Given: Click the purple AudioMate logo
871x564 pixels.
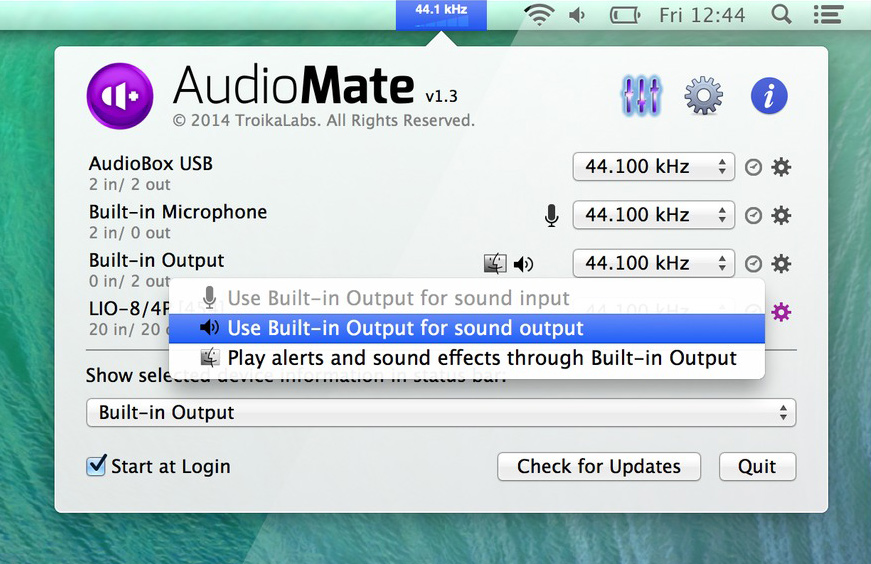Looking at the screenshot, I should click(x=120, y=96).
